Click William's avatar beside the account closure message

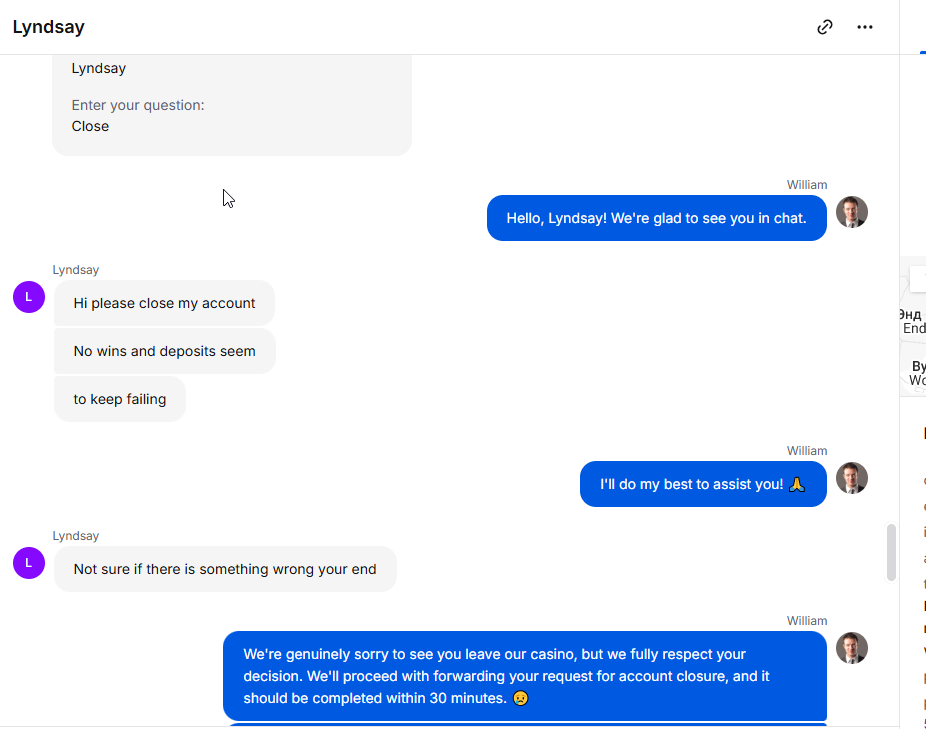click(x=852, y=648)
